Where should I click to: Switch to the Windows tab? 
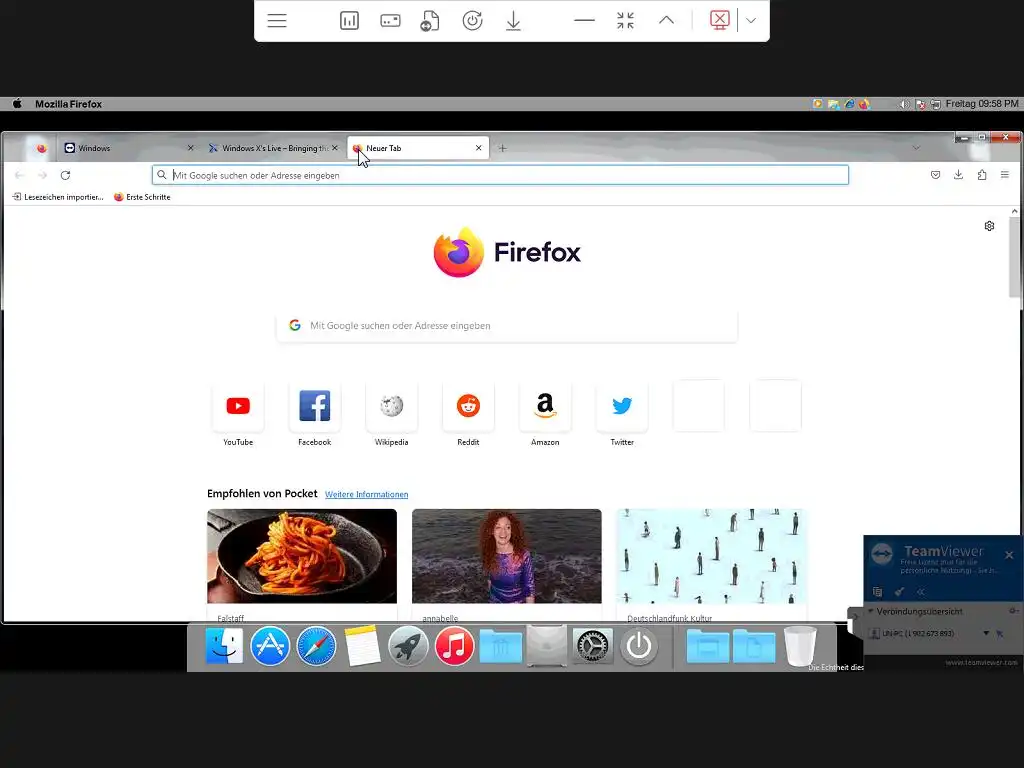(124, 148)
